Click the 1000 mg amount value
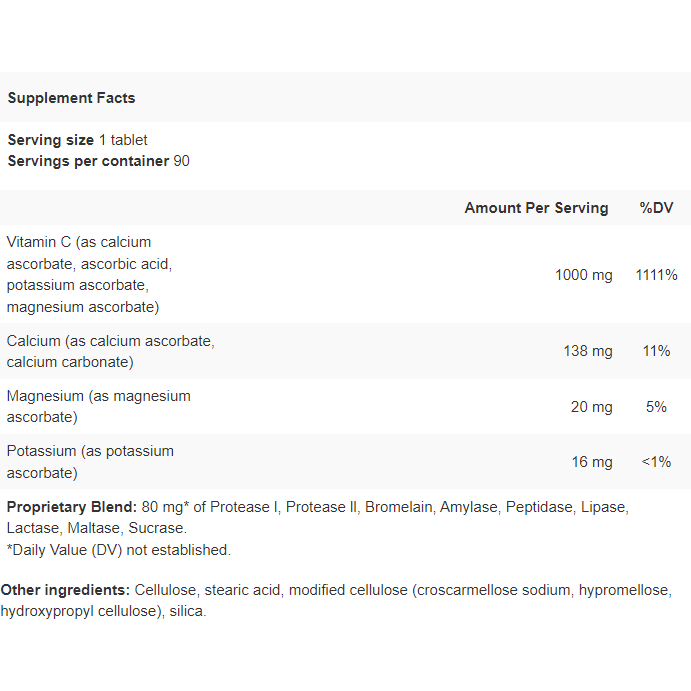 (583, 275)
